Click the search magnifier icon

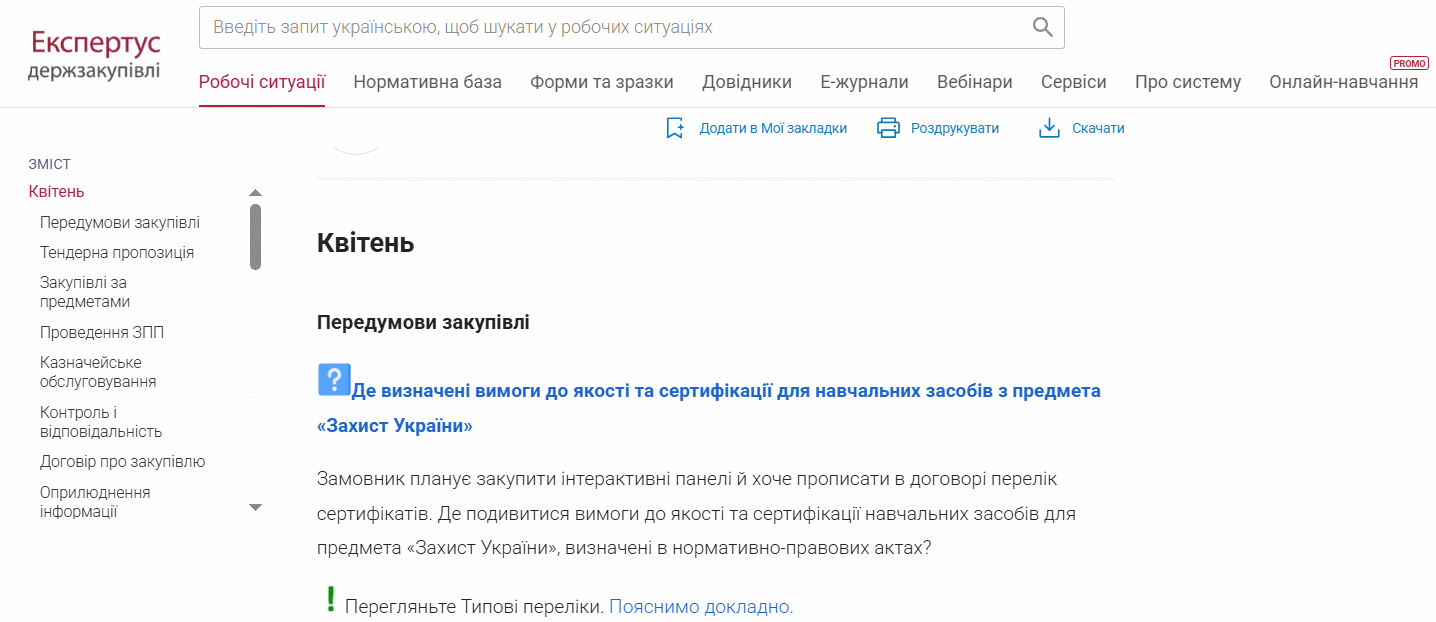coord(1043,27)
